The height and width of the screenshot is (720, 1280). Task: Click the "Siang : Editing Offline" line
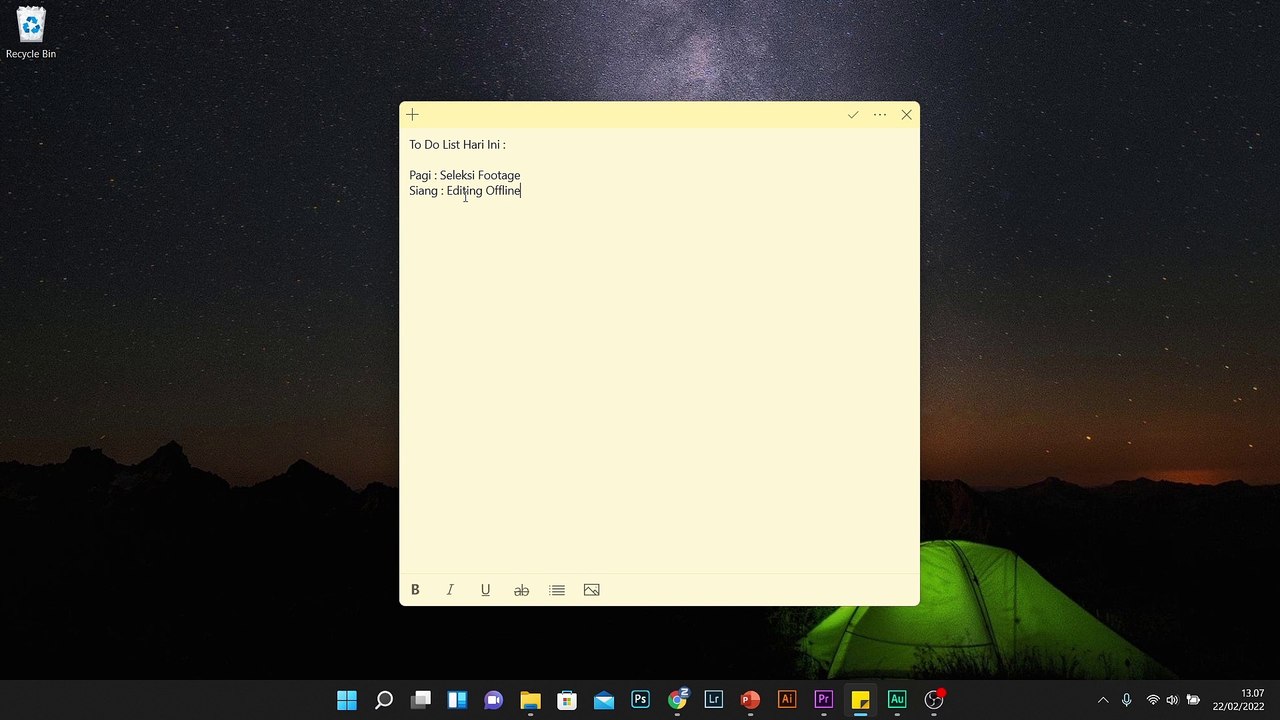click(x=465, y=191)
